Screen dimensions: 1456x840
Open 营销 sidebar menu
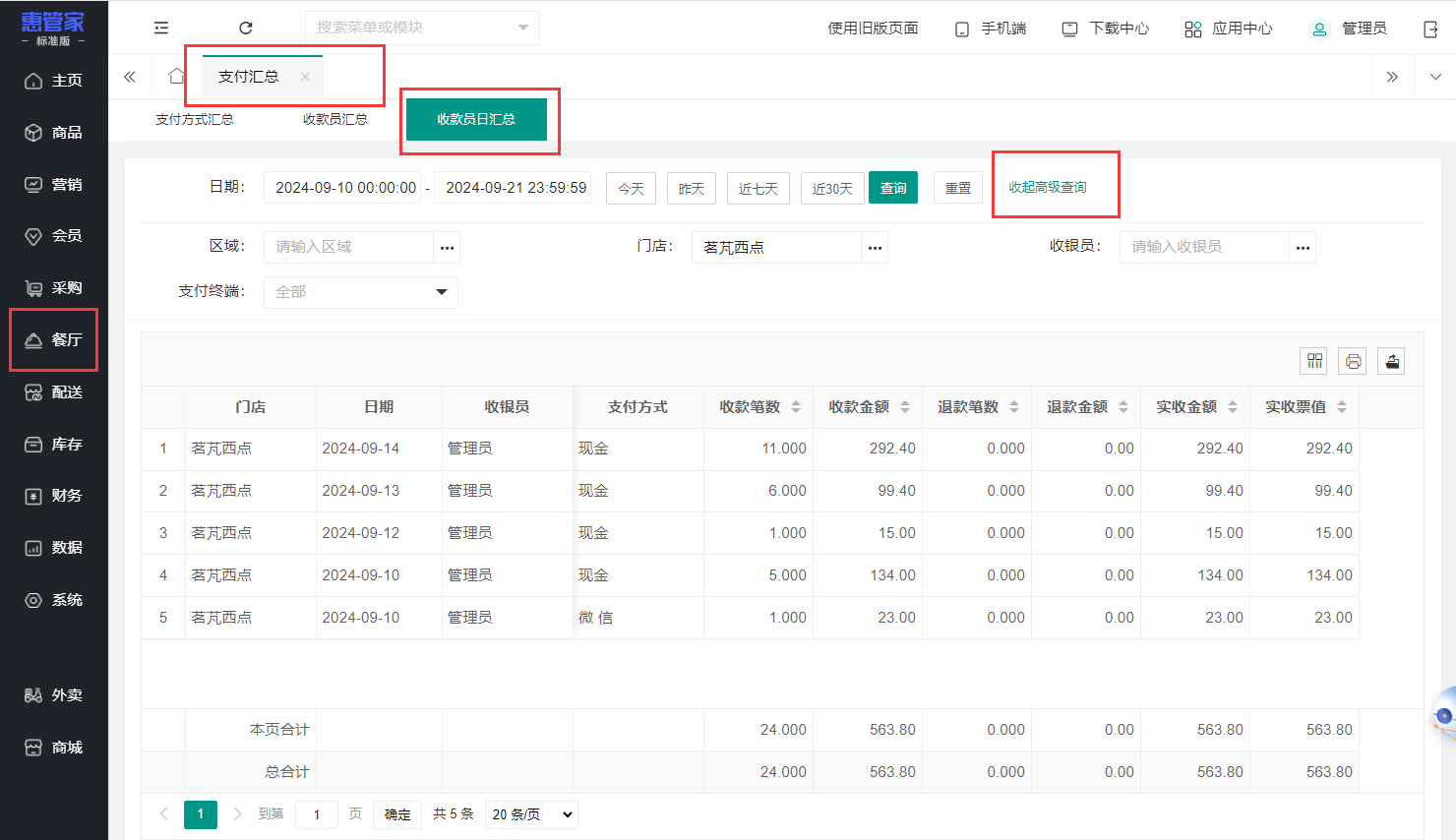[x=54, y=185]
